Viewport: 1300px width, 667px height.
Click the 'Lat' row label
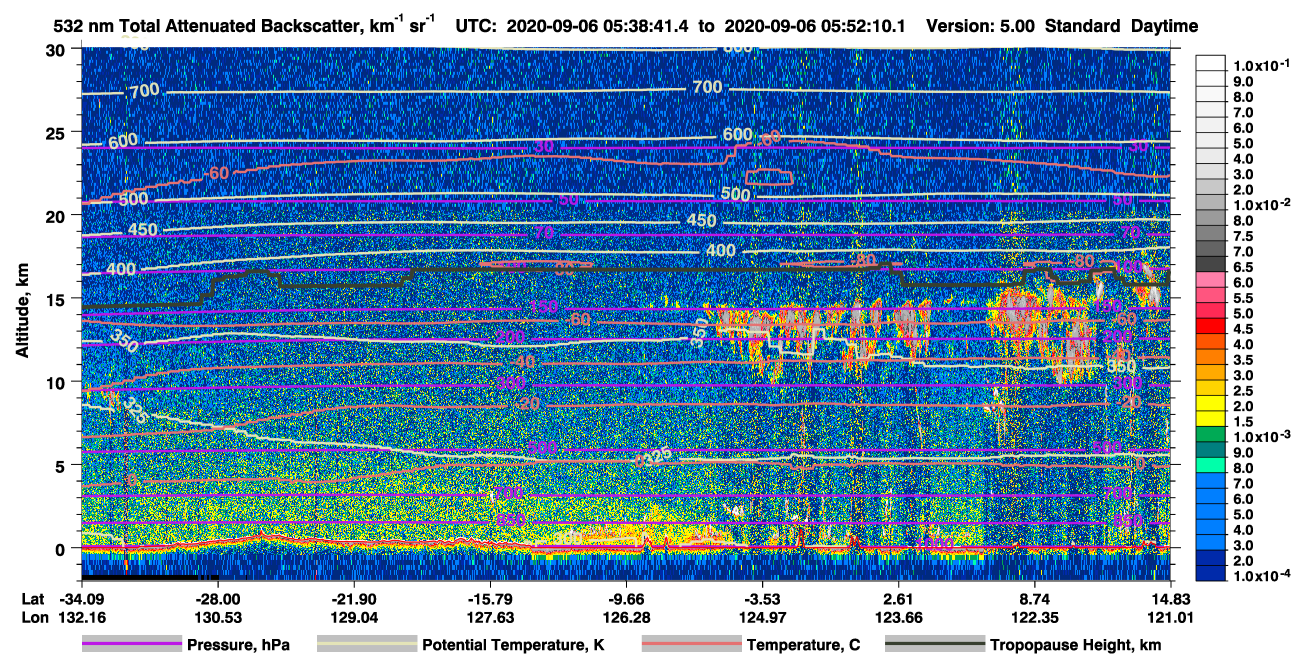(x=33, y=598)
